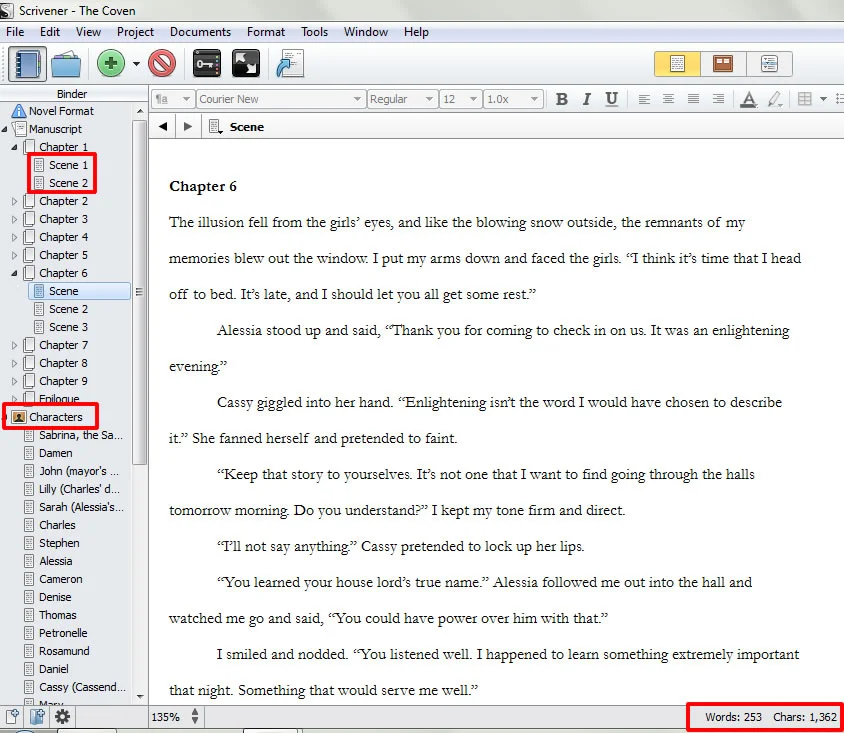This screenshot has height=733, width=844.
Task: Expand Chapter 3 in binder
Action: (x=15, y=219)
